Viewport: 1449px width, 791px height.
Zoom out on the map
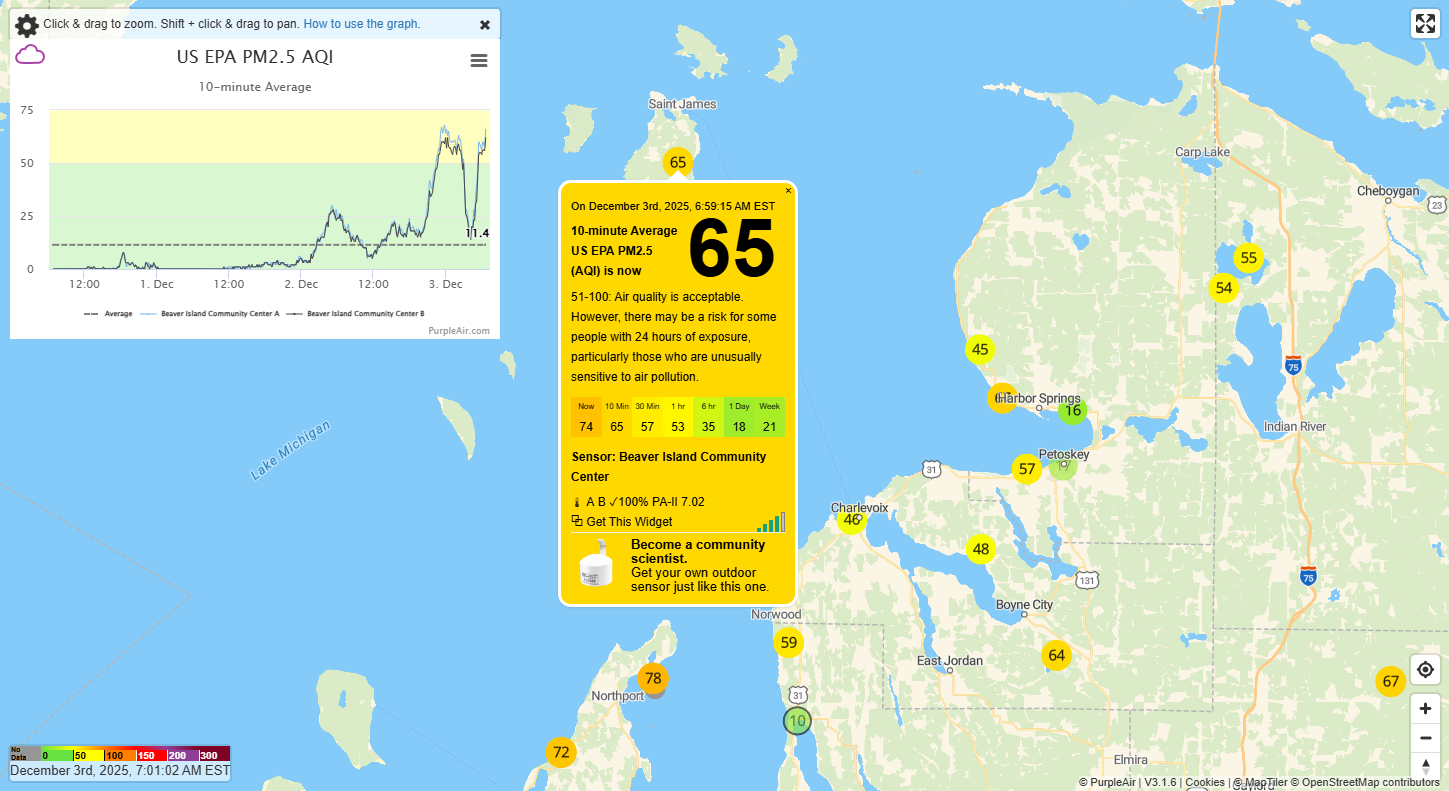pos(1425,738)
